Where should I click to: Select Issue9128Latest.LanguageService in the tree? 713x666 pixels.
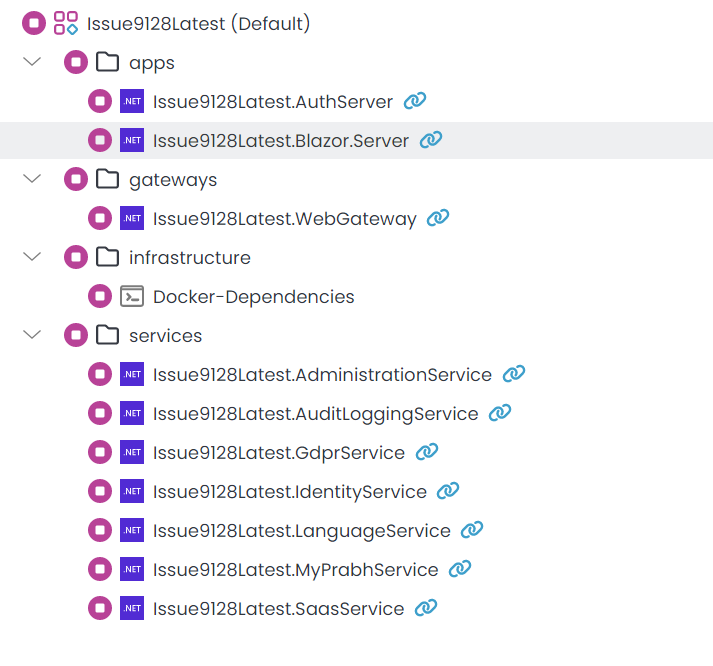click(x=301, y=530)
